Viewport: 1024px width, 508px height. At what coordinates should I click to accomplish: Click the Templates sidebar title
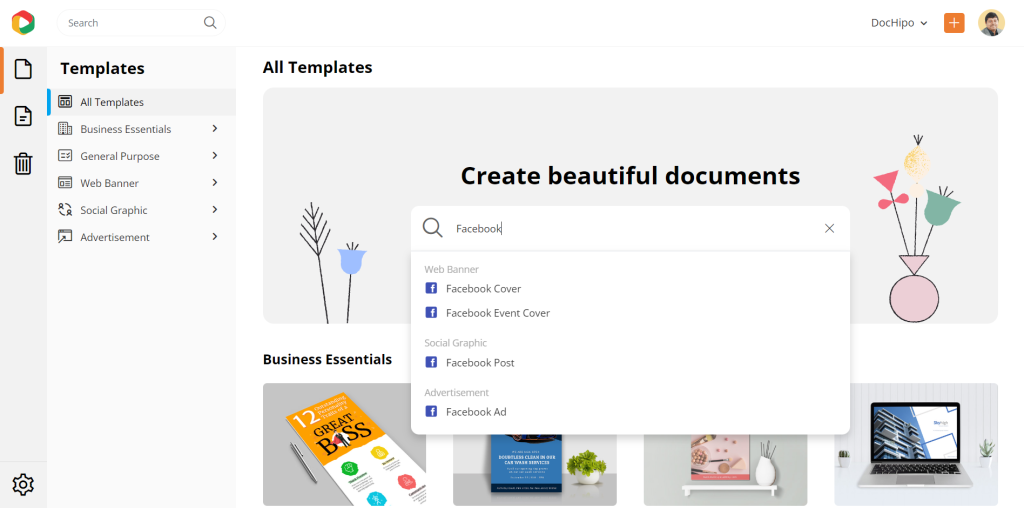(x=103, y=69)
